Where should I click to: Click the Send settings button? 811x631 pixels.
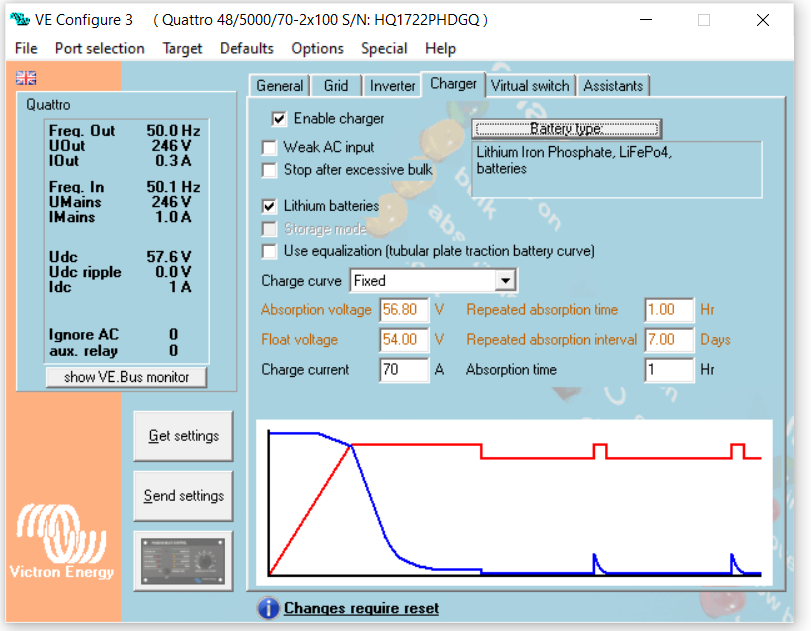pyautogui.click(x=183, y=496)
